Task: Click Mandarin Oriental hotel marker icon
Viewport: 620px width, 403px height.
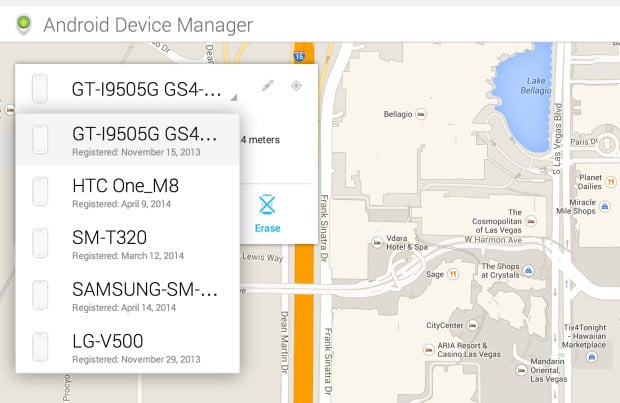Action: pyautogui.click(x=522, y=370)
